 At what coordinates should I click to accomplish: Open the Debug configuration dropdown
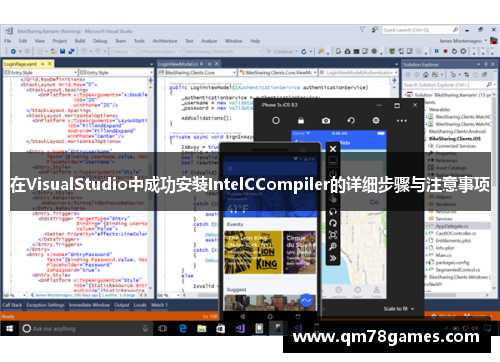point(124,52)
